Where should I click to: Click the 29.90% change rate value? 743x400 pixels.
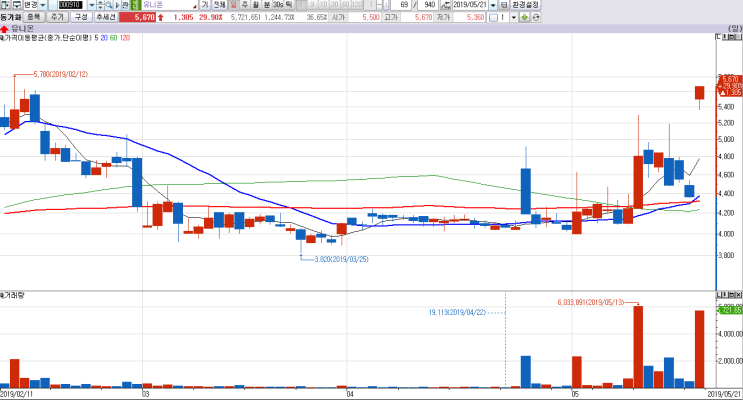[x=210, y=18]
